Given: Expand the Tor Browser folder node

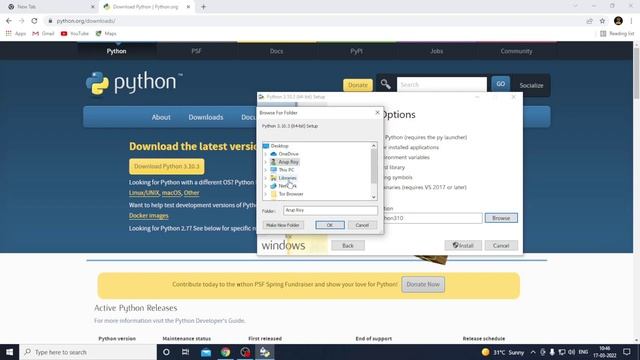Looking at the screenshot, I should click(266, 194).
